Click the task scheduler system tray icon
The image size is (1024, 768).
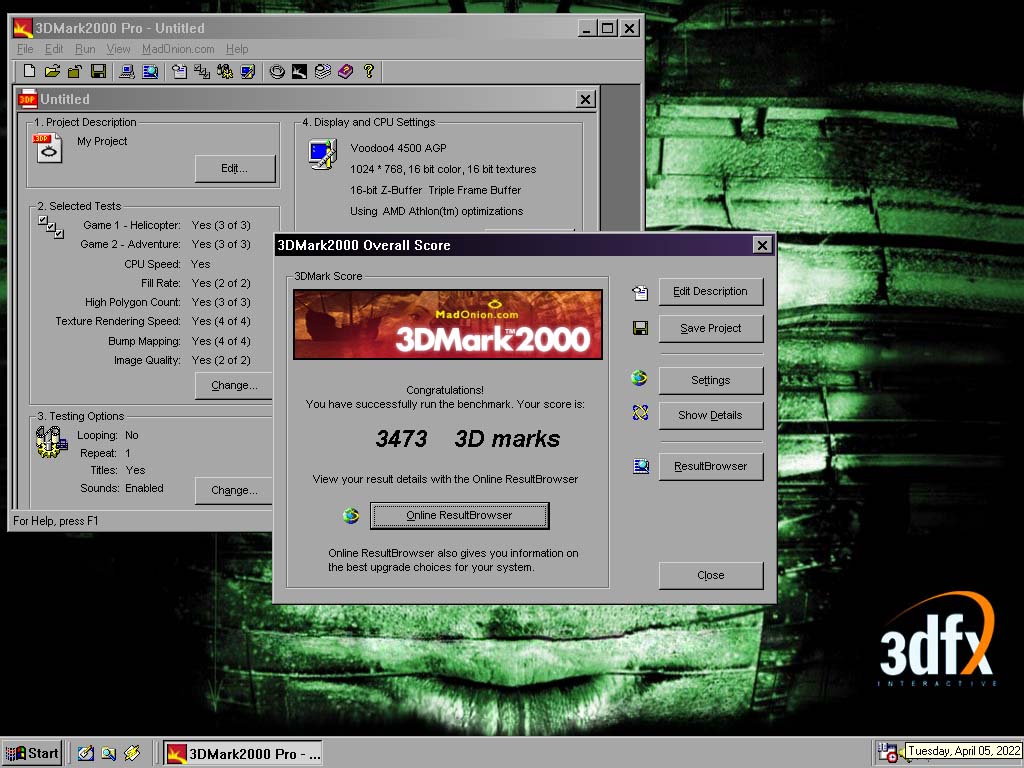pos(888,753)
